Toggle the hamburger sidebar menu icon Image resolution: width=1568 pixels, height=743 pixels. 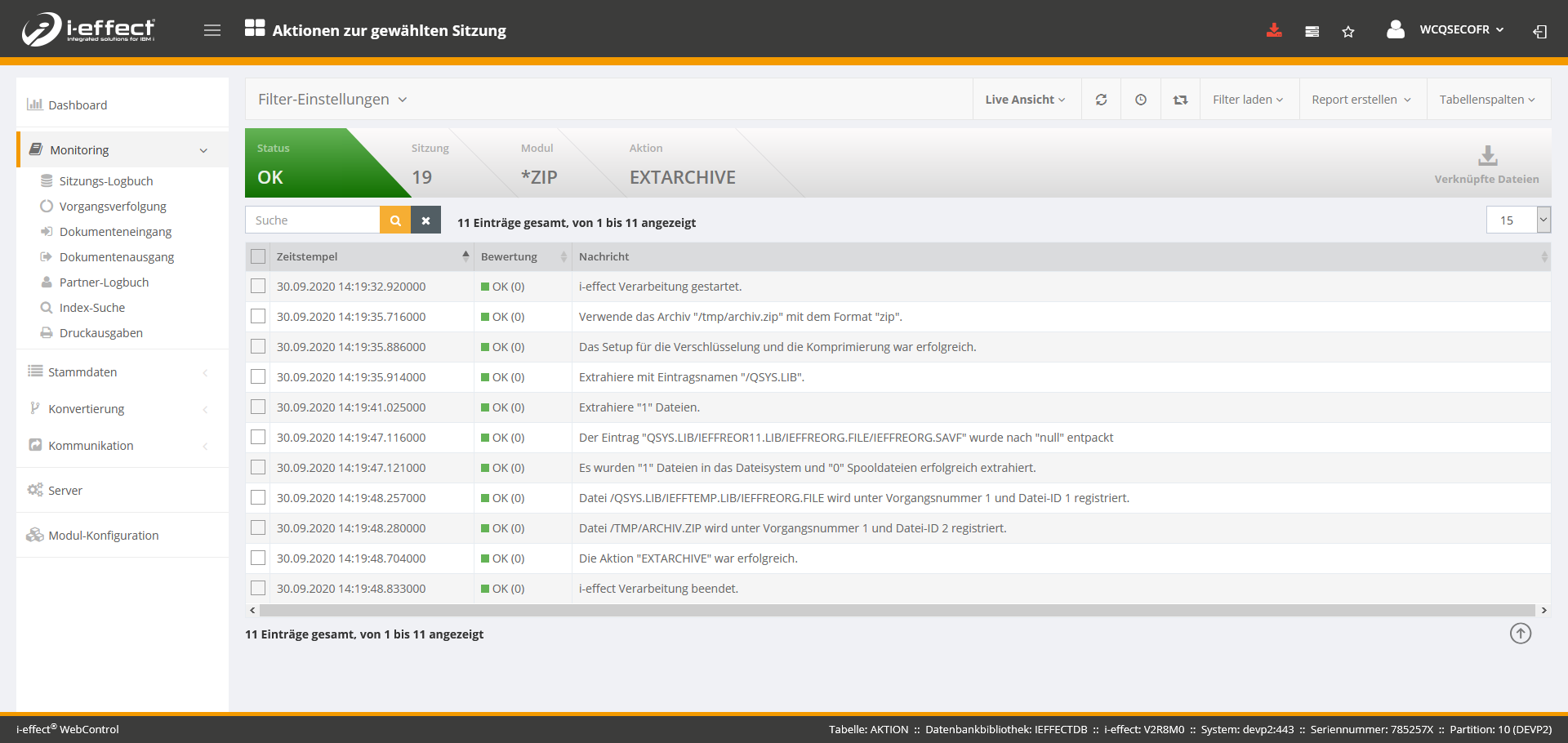[212, 31]
